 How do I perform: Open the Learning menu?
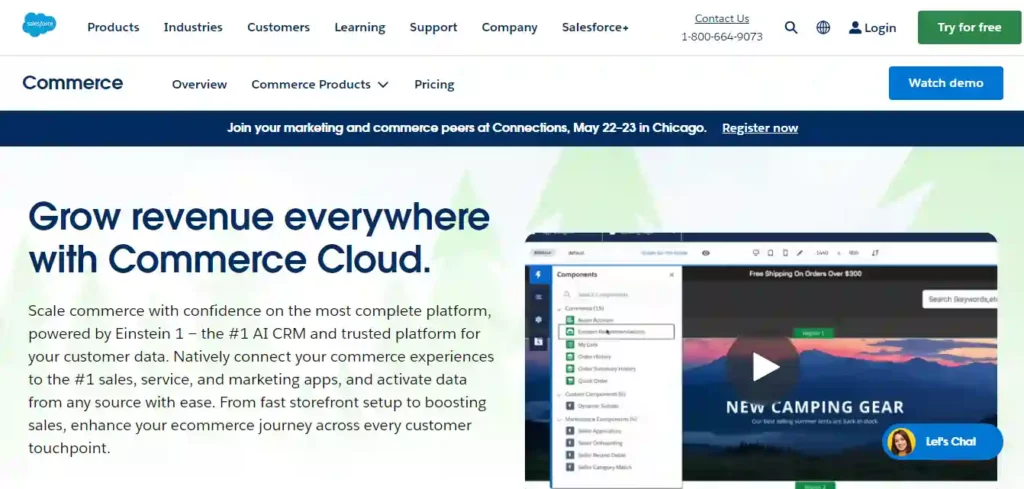coord(360,27)
